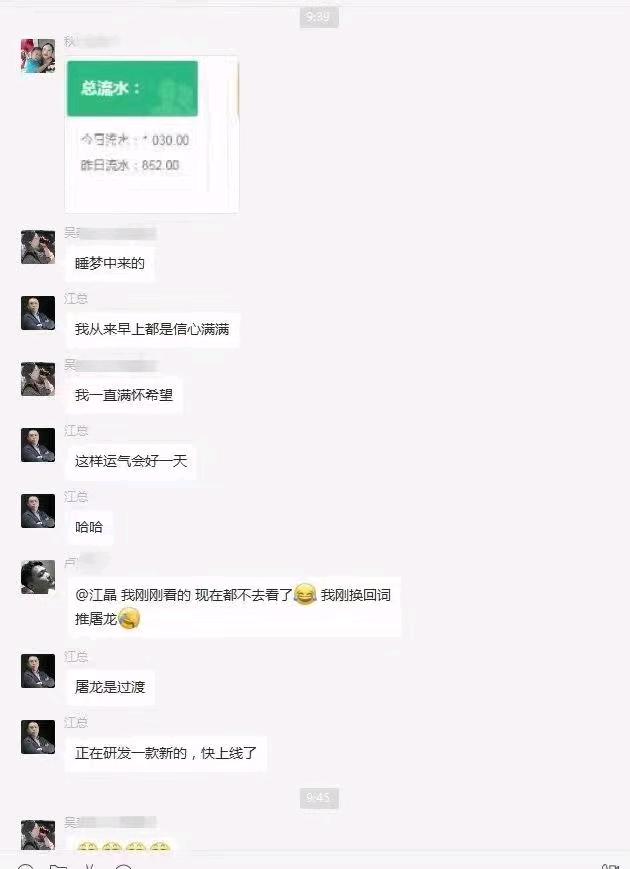Open the file folder icon in input toolbar
This screenshot has width=630, height=869.
(x=58, y=865)
